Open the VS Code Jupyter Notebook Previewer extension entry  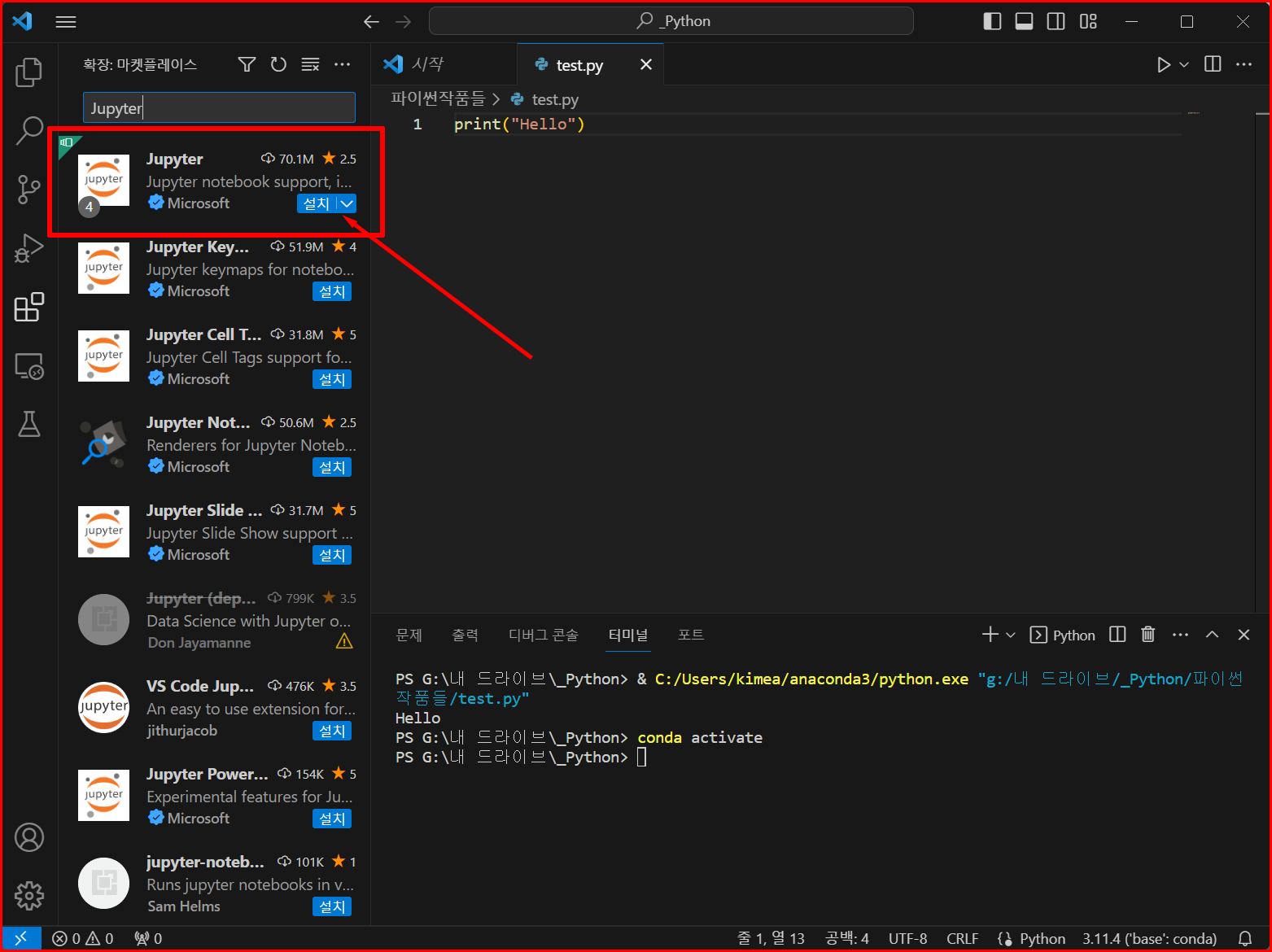pyautogui.click(x=216, y=708)
